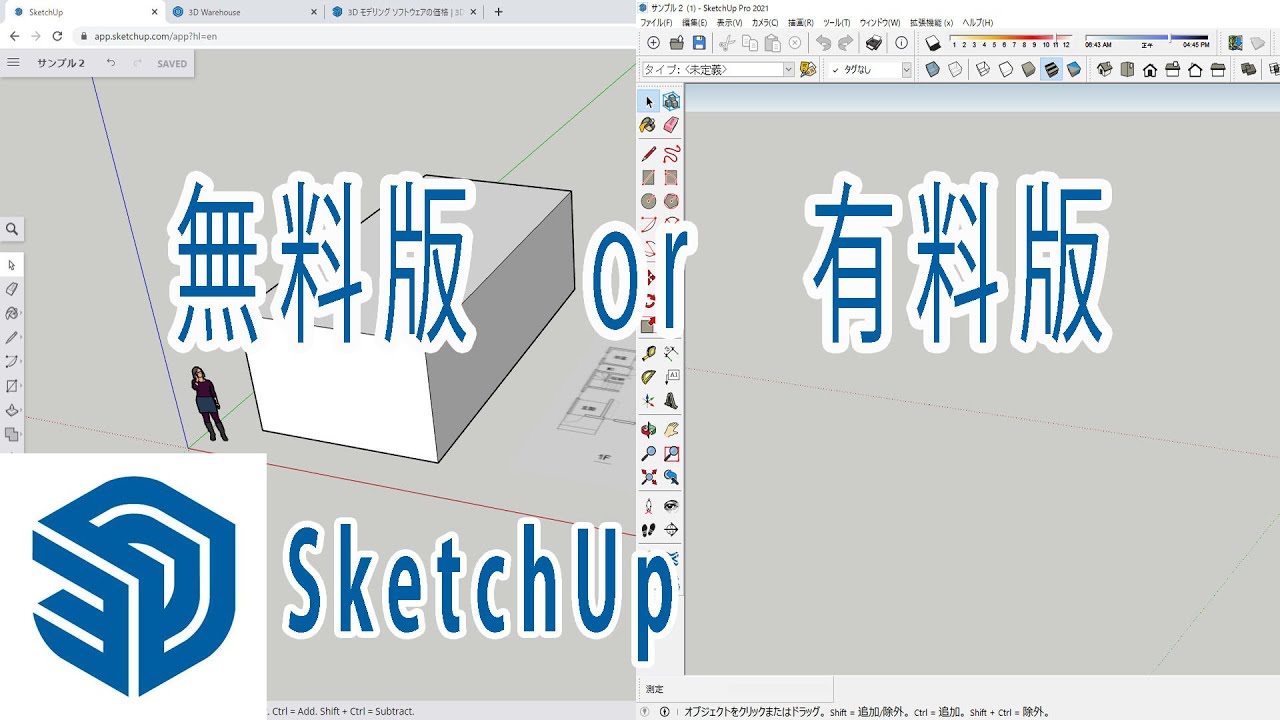Click the Make Component icon in SketchUp Pro
Screen dimensions: 1280x720
[671, 102]
